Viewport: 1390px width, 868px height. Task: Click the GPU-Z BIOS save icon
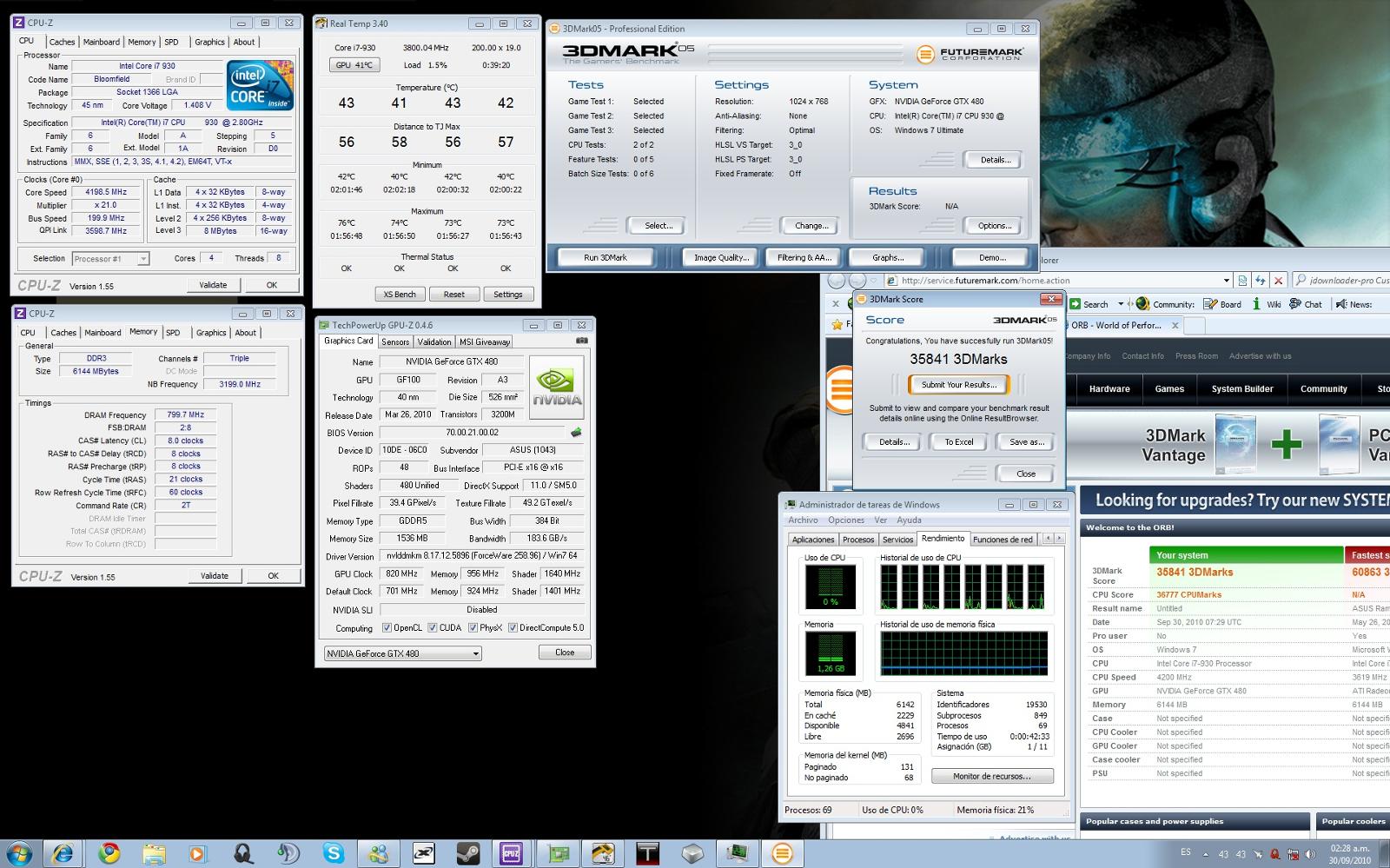575,432
